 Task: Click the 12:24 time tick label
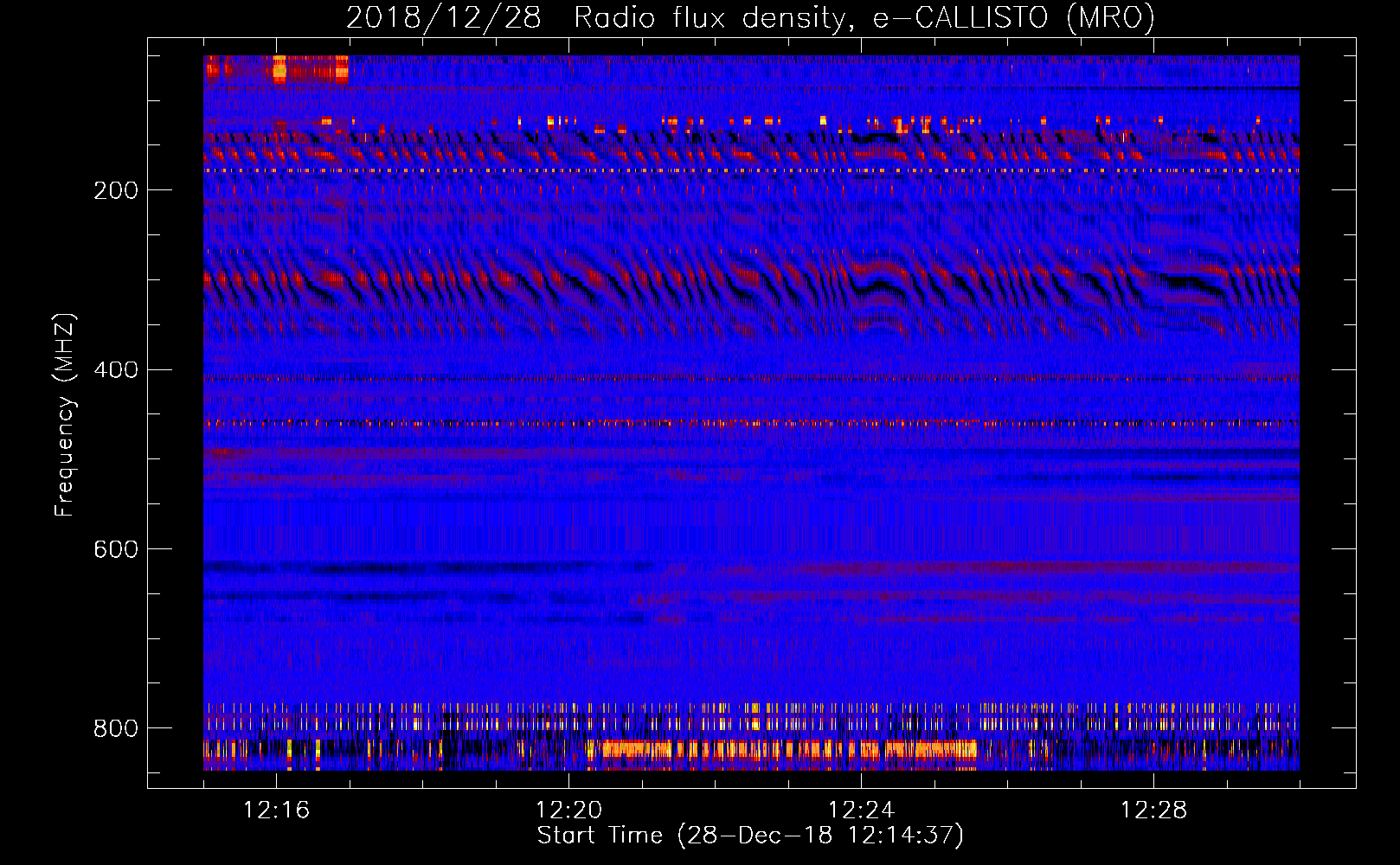coord(862,811)
